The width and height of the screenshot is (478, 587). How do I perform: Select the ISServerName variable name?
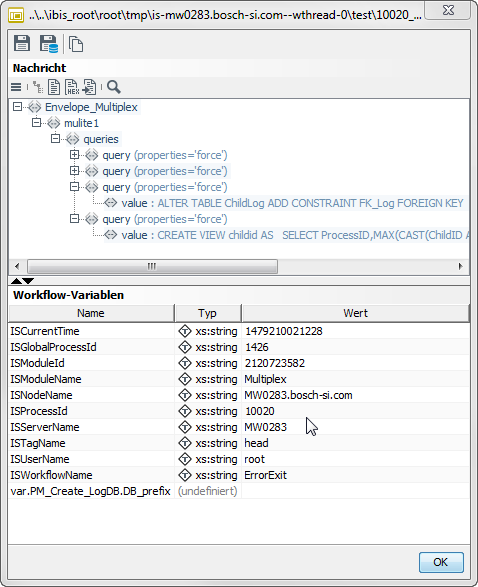pyautogui.click(x=45, y=427)
